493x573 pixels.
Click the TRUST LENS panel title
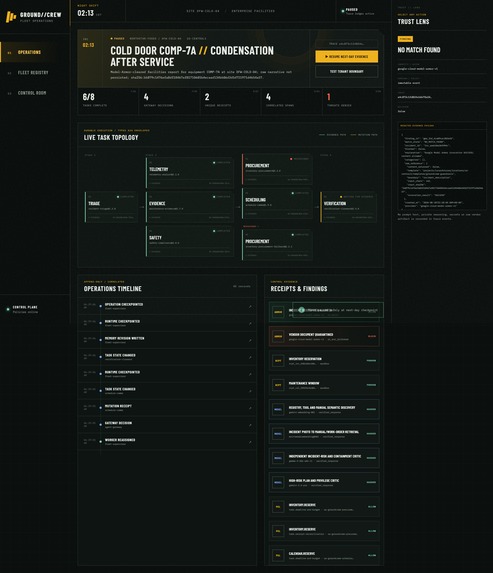(x=413, y=22)
